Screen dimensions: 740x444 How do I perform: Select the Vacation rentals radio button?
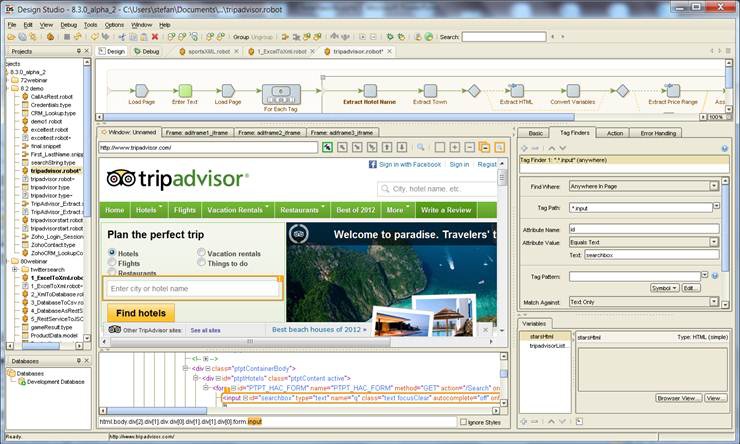click(x=202, y=252)
